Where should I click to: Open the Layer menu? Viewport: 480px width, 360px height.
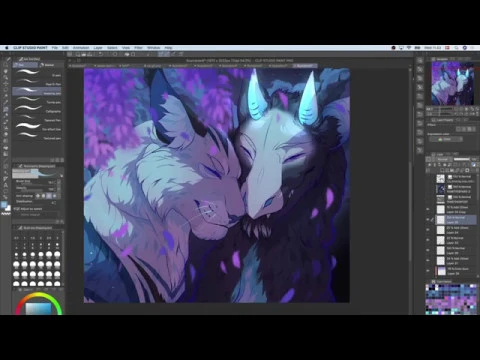point(98,48)
